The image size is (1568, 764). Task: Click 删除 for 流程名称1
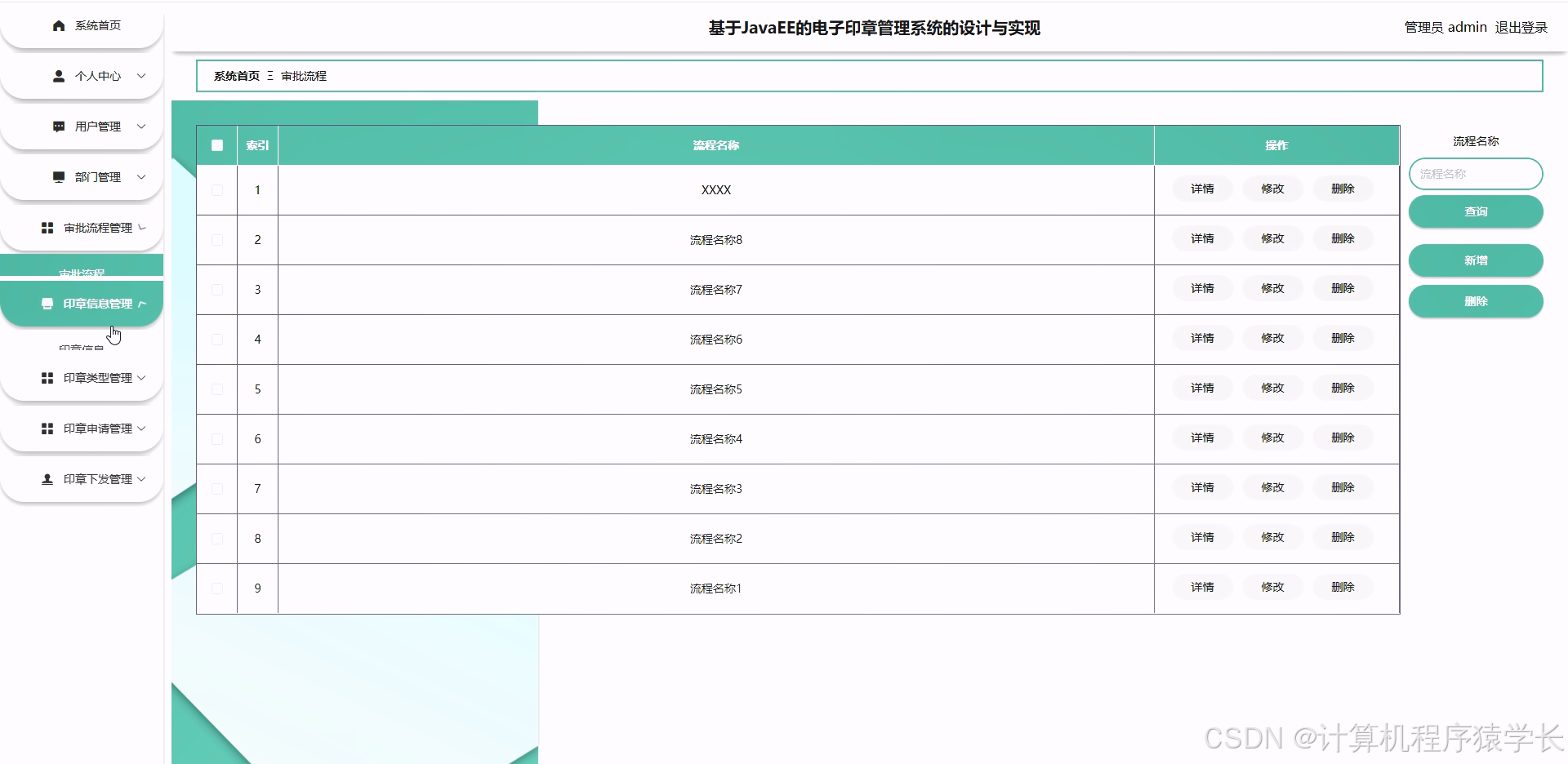click(1343, 587)
